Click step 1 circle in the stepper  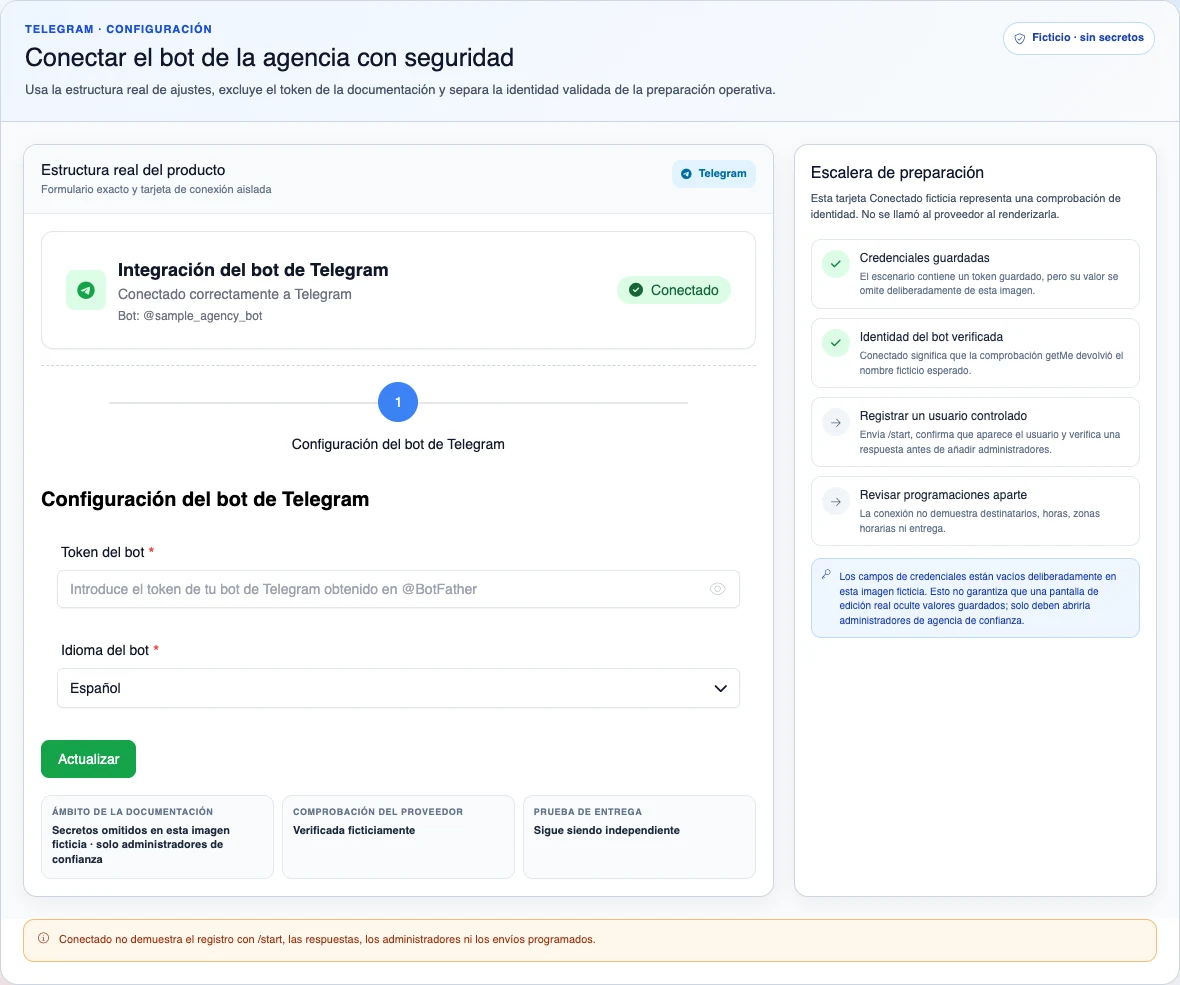[x=398, y=403]
